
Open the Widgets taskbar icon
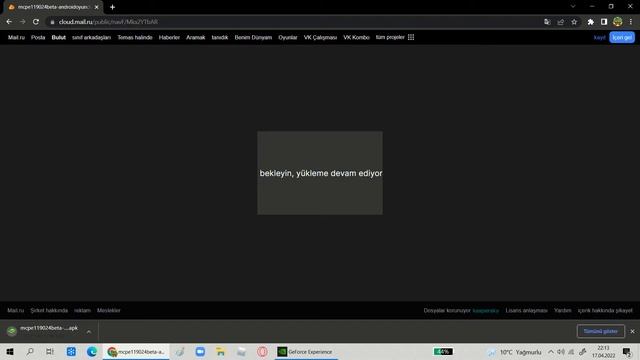point(71,351)
